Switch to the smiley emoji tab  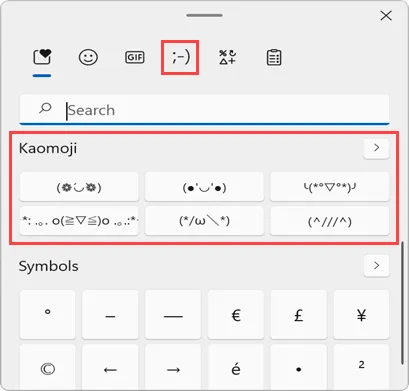coord(88,57)
